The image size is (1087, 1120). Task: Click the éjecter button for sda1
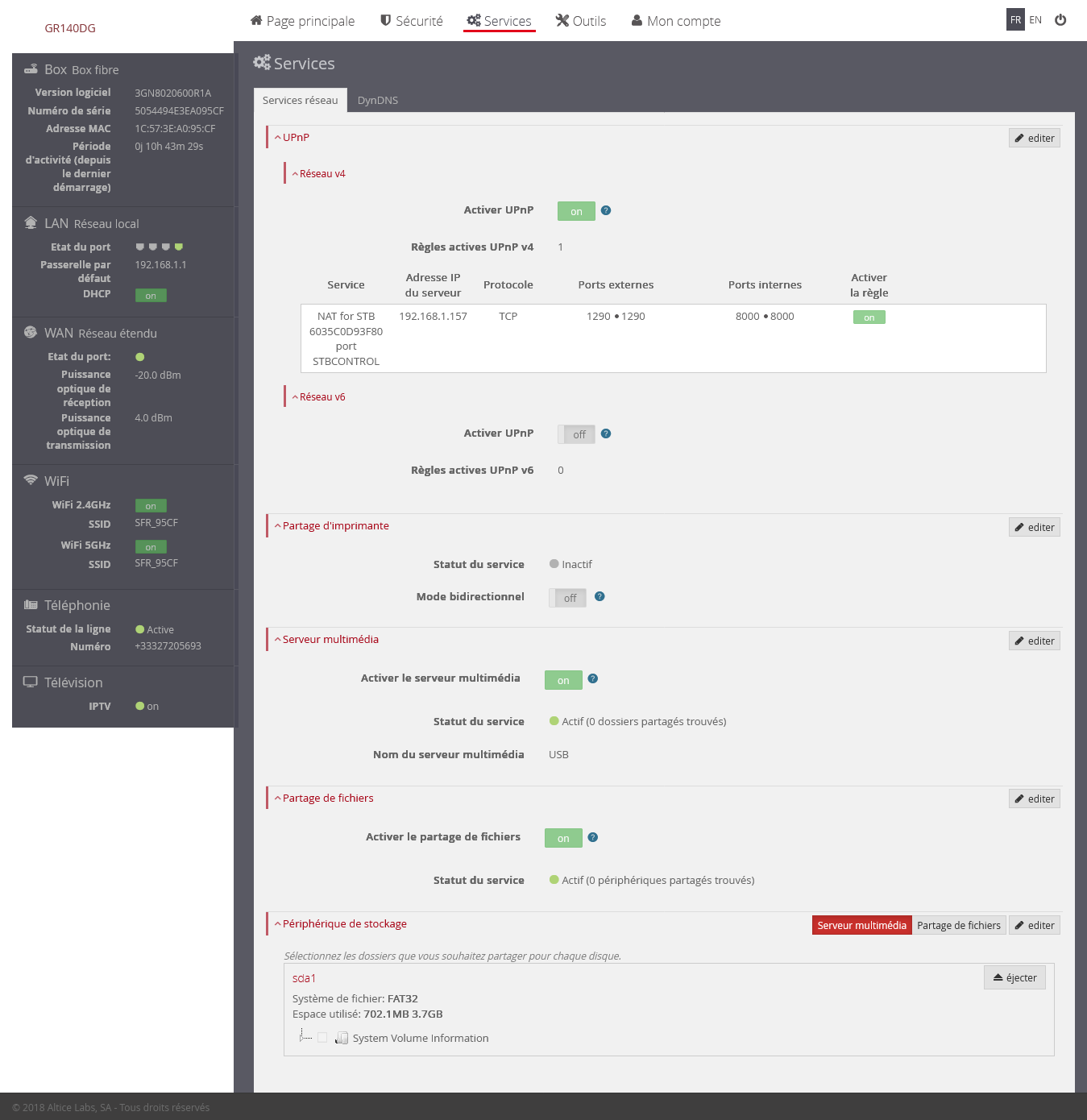coord(1014,977)
